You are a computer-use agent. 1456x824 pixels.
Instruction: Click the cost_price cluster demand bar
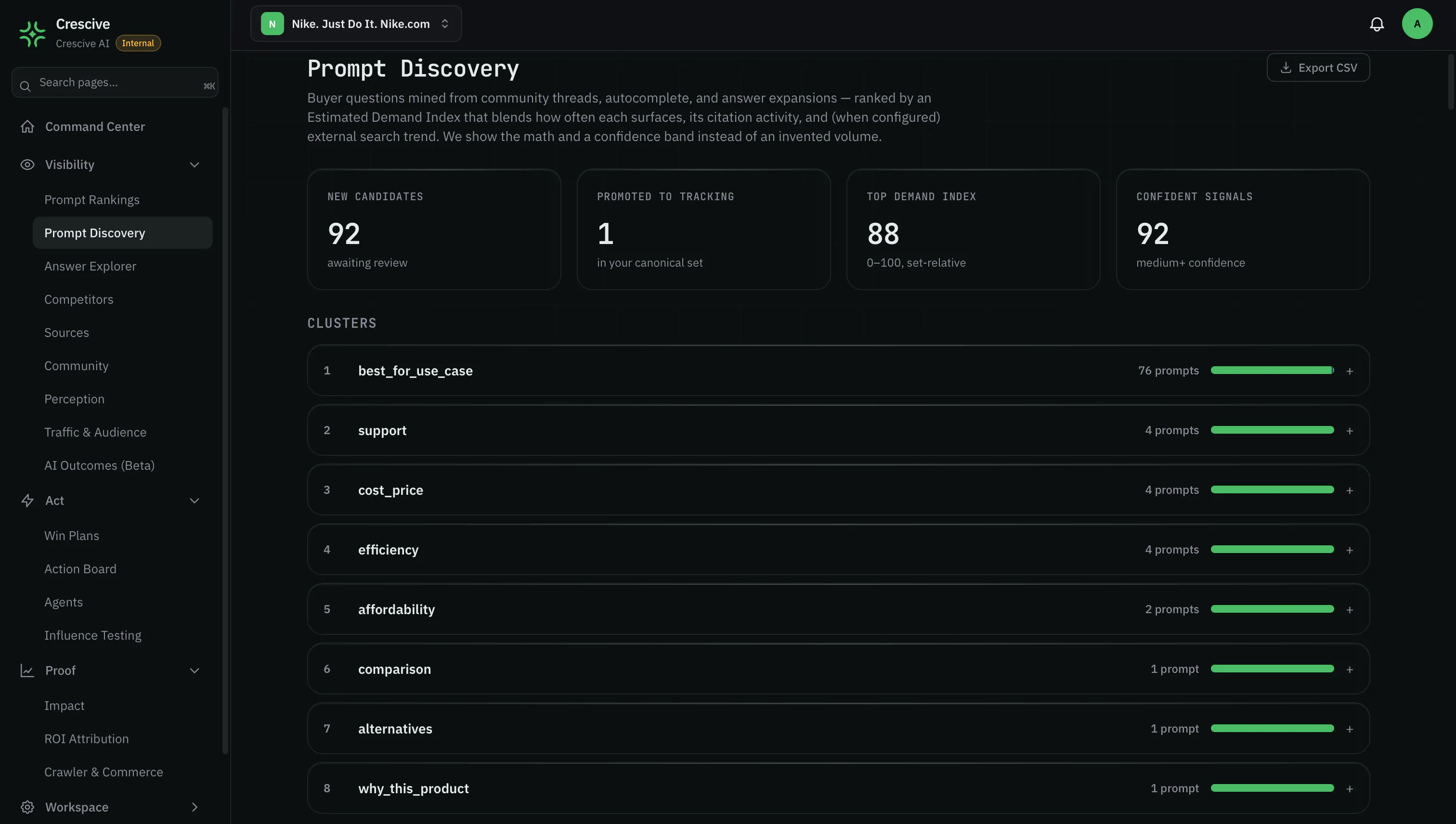tap(1272, 489)
